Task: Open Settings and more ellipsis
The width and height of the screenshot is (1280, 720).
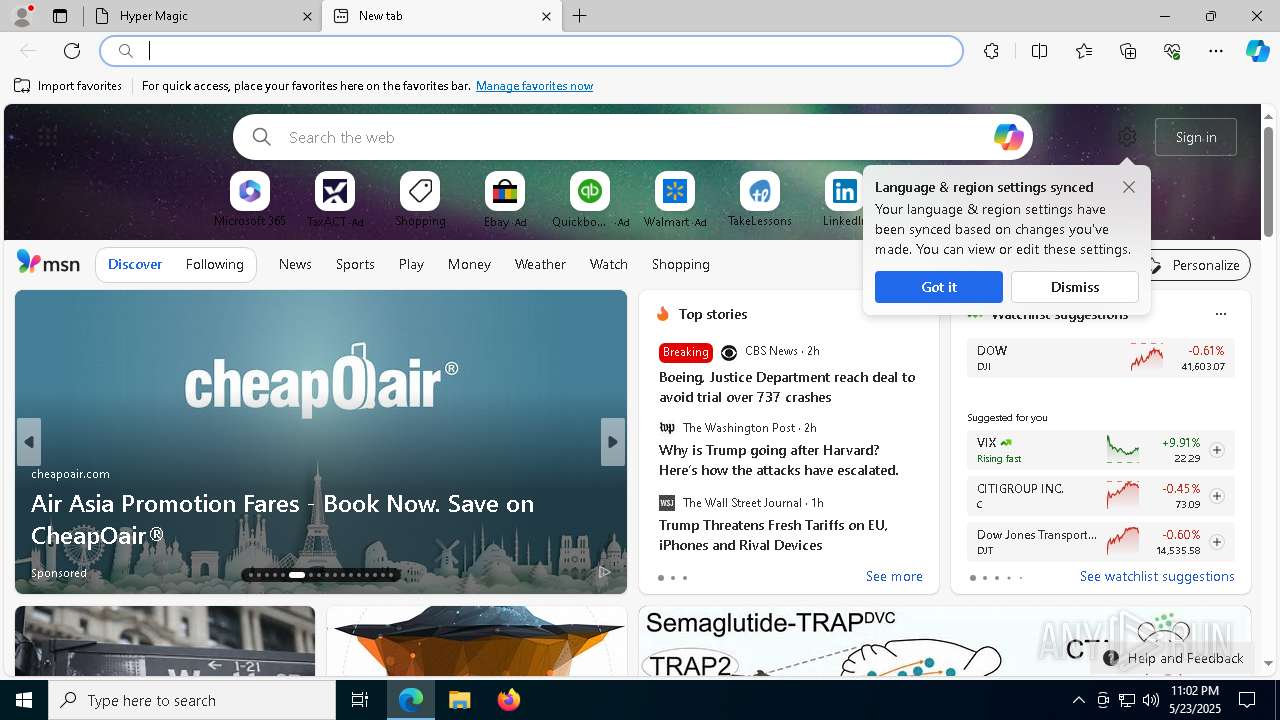Action: 1216,51
